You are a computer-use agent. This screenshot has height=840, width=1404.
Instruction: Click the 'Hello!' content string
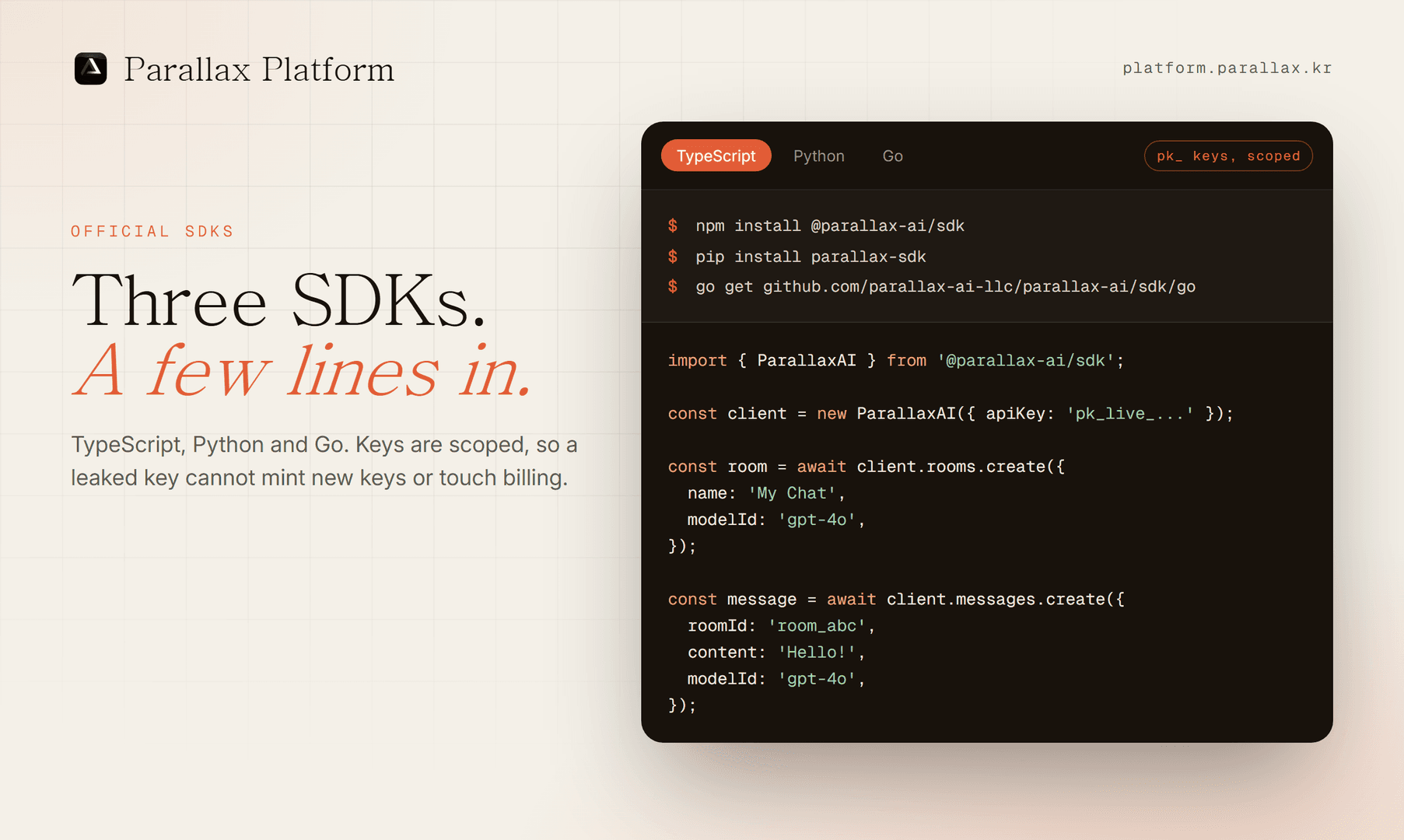[817, 653]
